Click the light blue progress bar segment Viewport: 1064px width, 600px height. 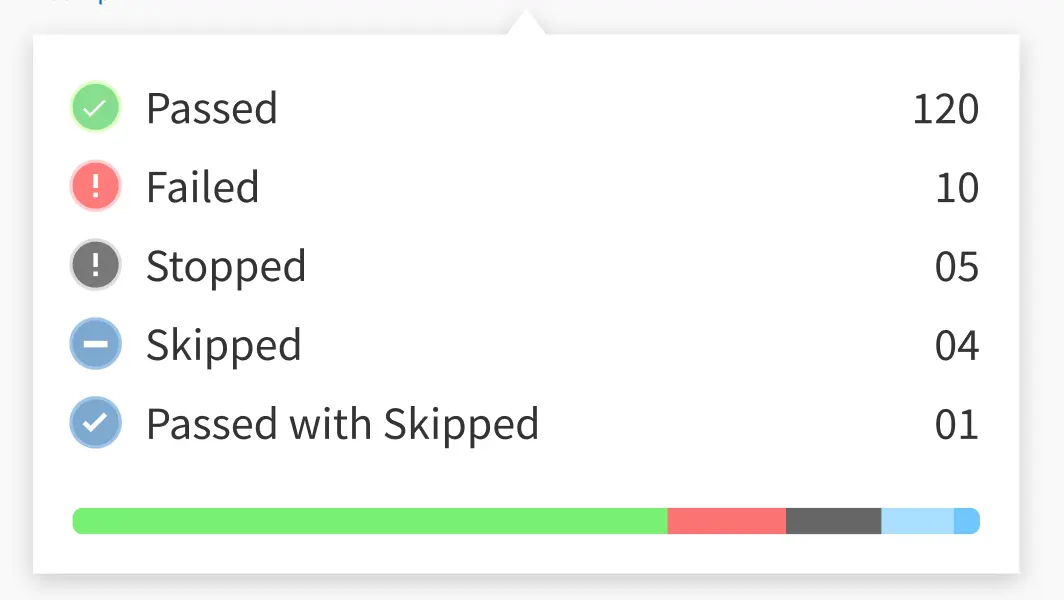pos(917,521)
